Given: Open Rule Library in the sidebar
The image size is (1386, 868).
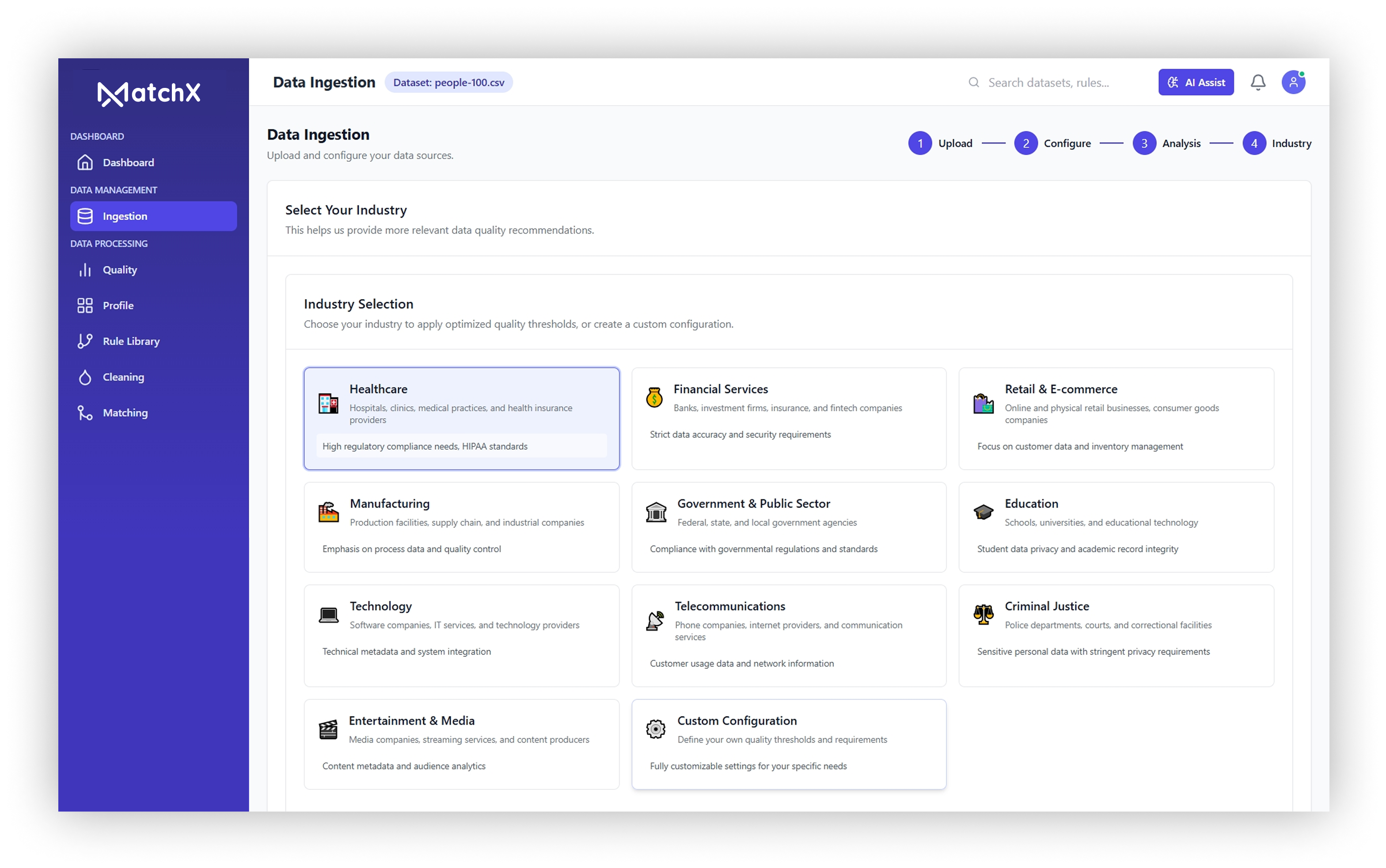Looking at the screenshot, I should 131,341.
